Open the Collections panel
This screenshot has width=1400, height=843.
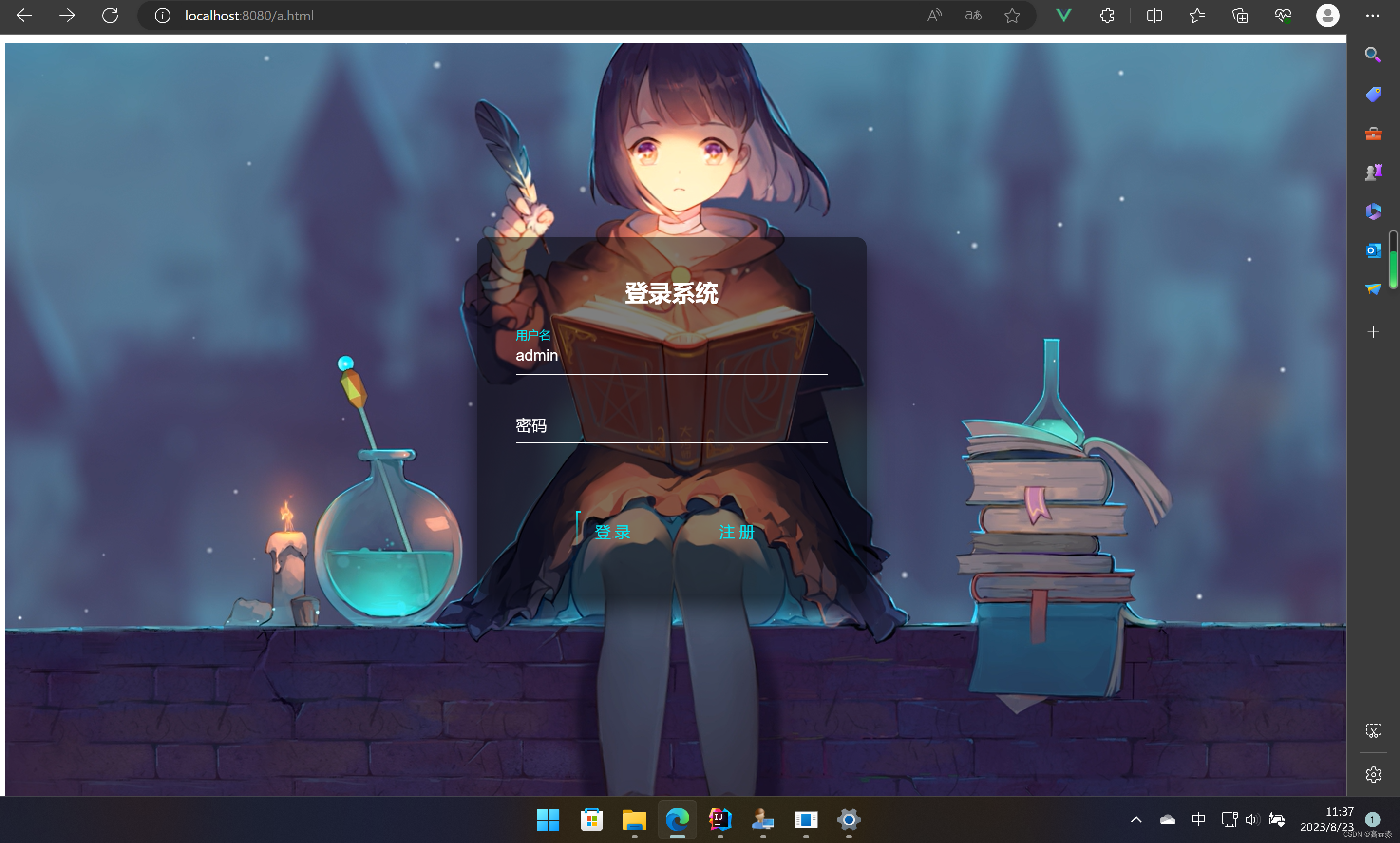click(1241, 15)
